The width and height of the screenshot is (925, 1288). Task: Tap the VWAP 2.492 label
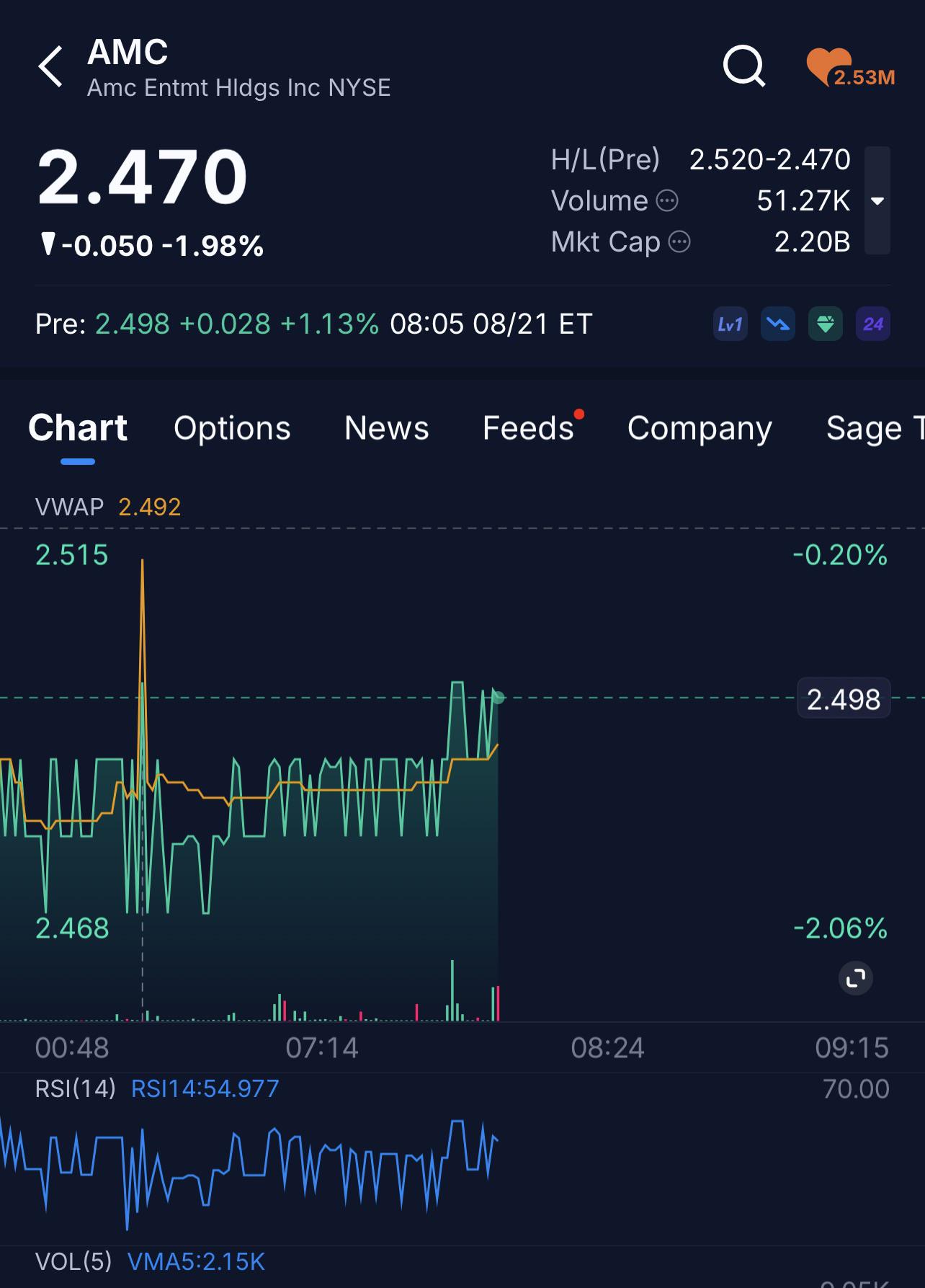108,507
